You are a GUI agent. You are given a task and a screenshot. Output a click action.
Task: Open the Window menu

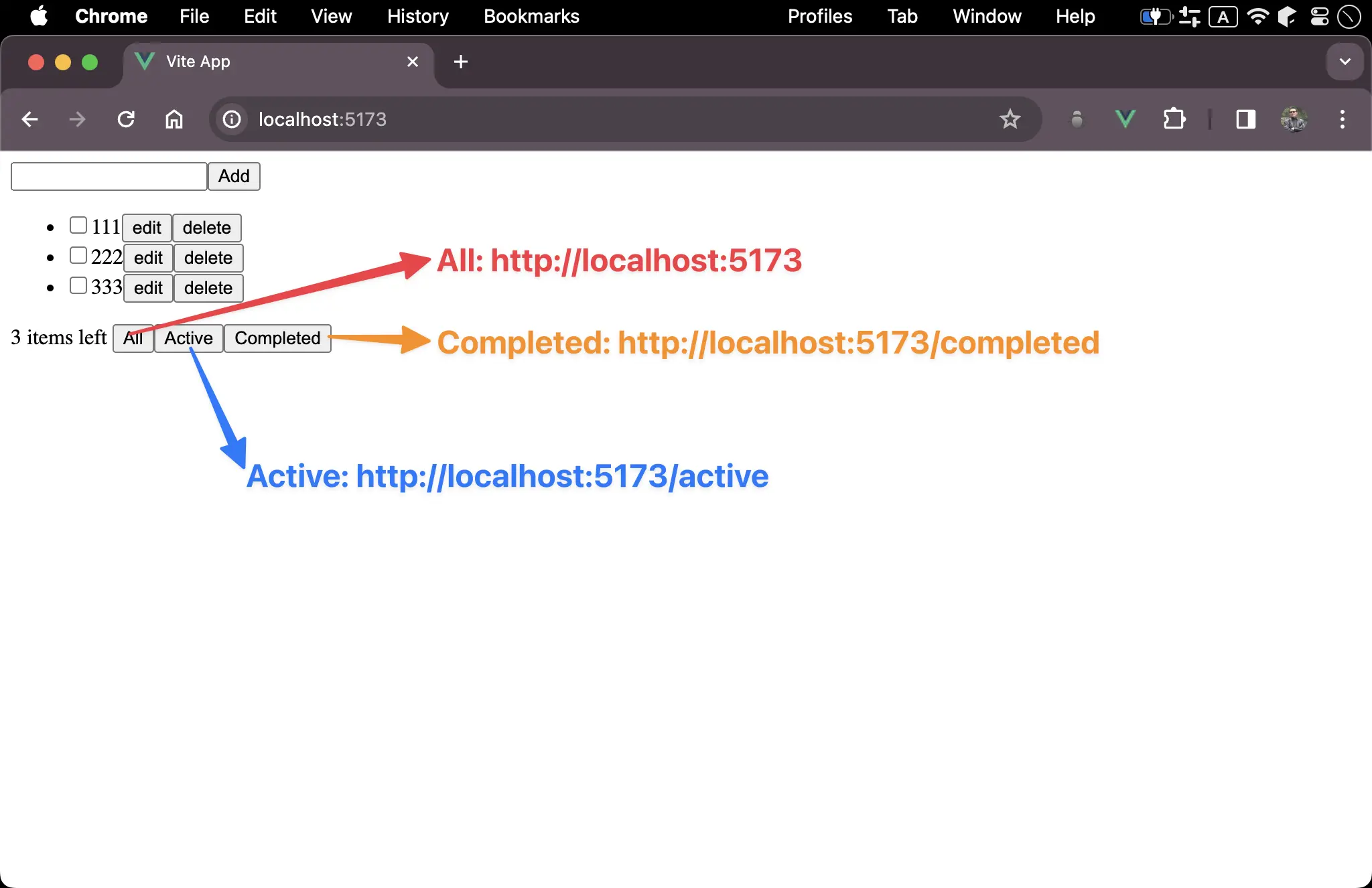(x=987, y=16)
